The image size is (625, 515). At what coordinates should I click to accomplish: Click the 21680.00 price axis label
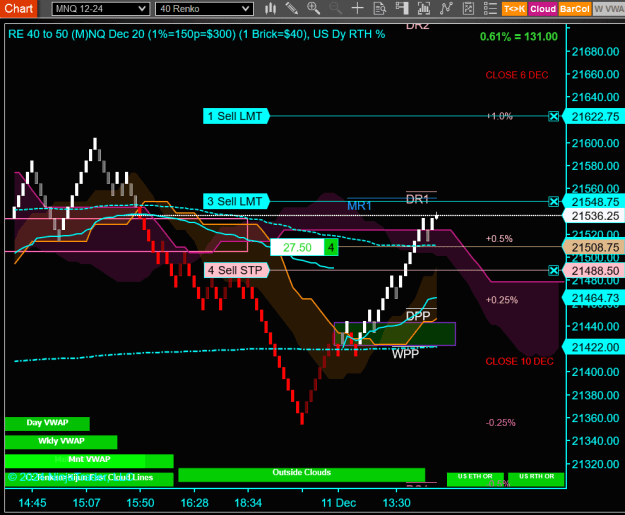(596, 52)
